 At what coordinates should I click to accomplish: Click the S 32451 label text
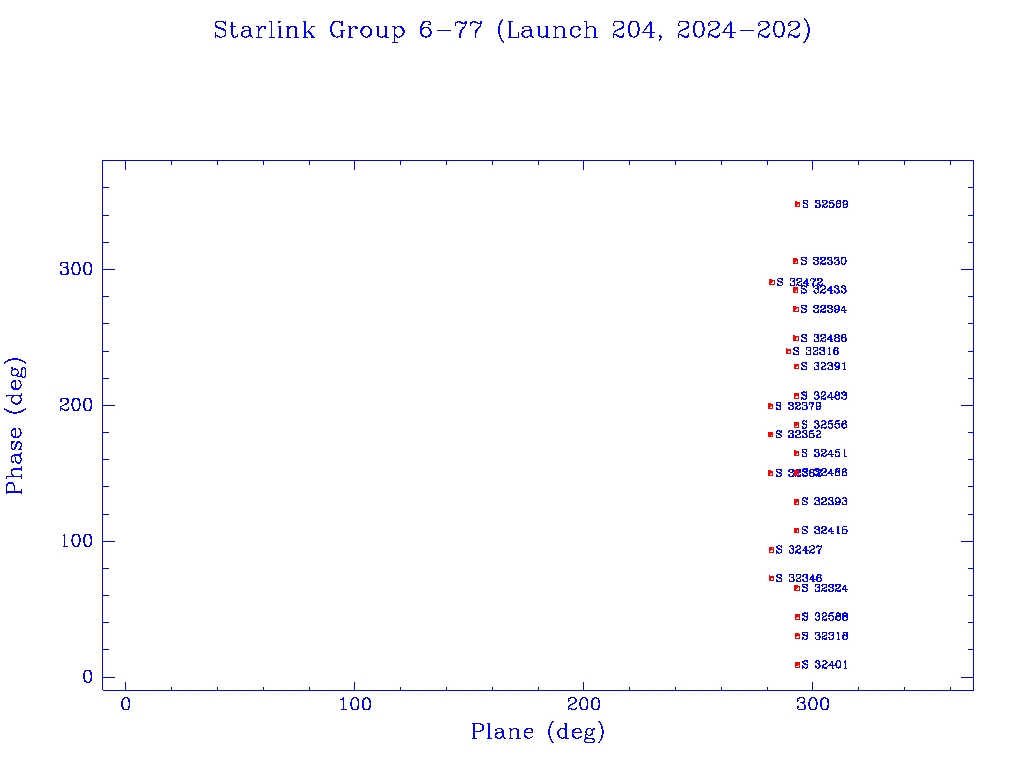824,453
